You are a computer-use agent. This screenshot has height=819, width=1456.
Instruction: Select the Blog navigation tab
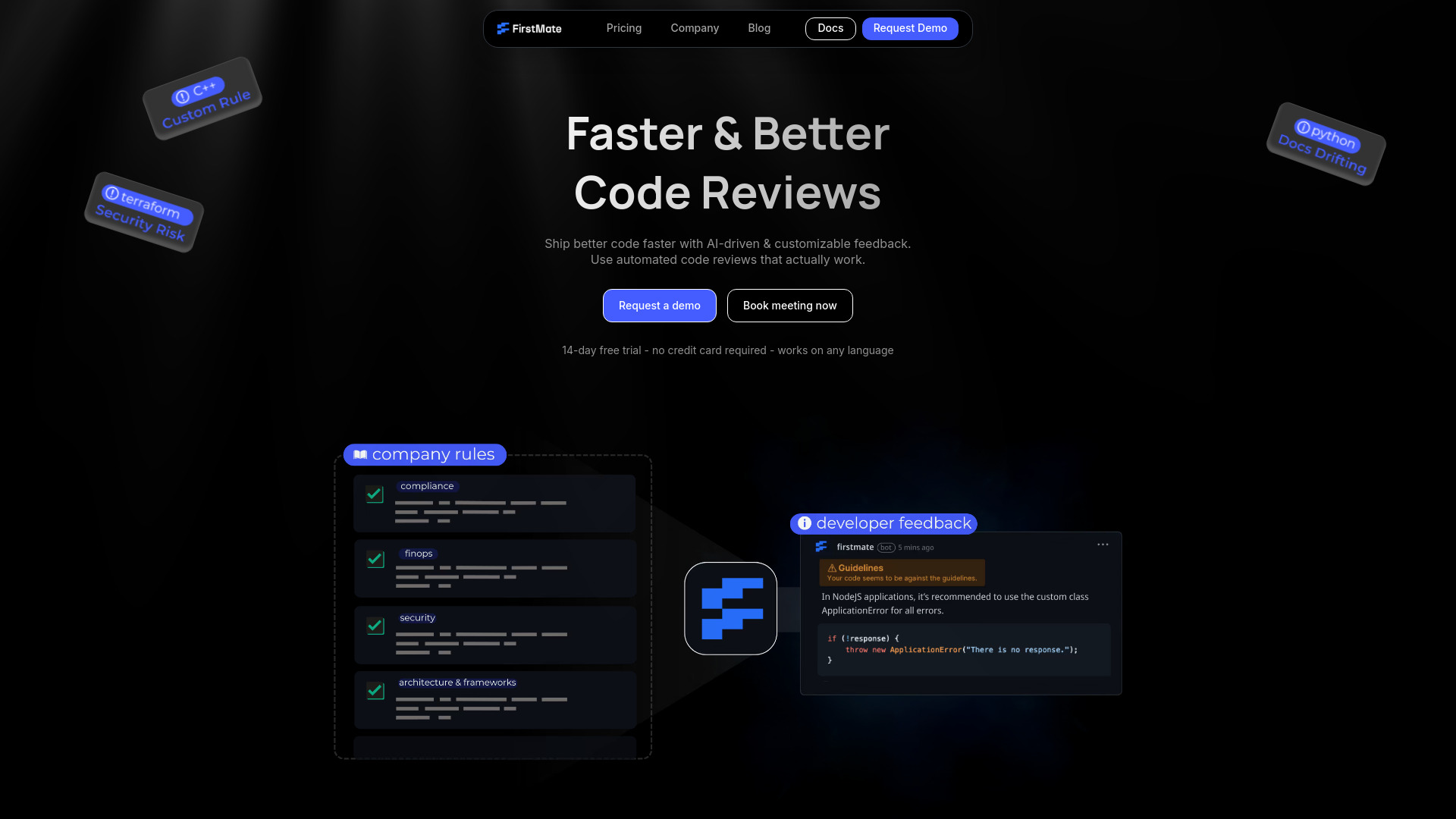759,28
